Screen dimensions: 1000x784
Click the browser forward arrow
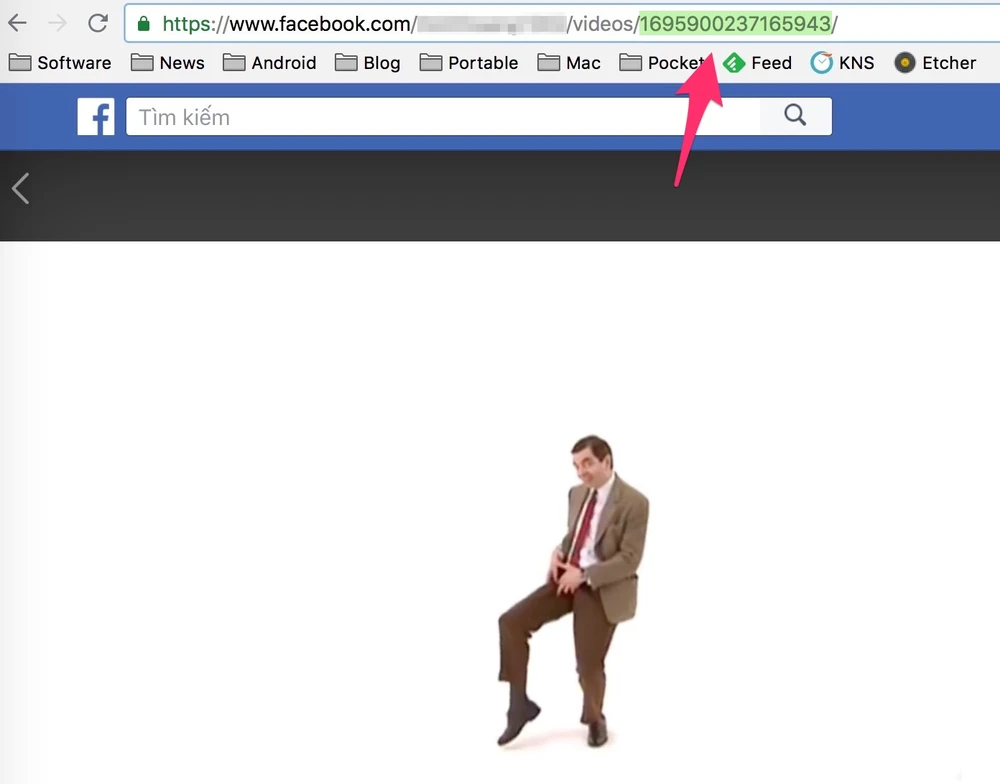pos(57,24)
